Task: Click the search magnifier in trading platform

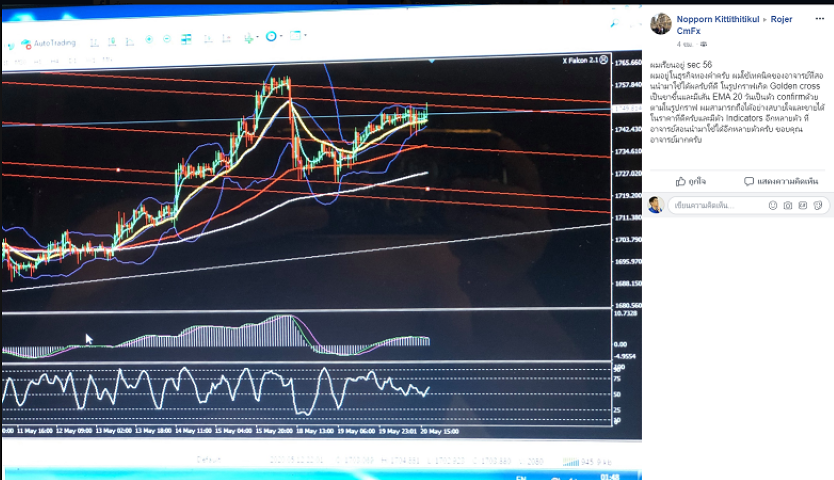Action: pos(614,23)
